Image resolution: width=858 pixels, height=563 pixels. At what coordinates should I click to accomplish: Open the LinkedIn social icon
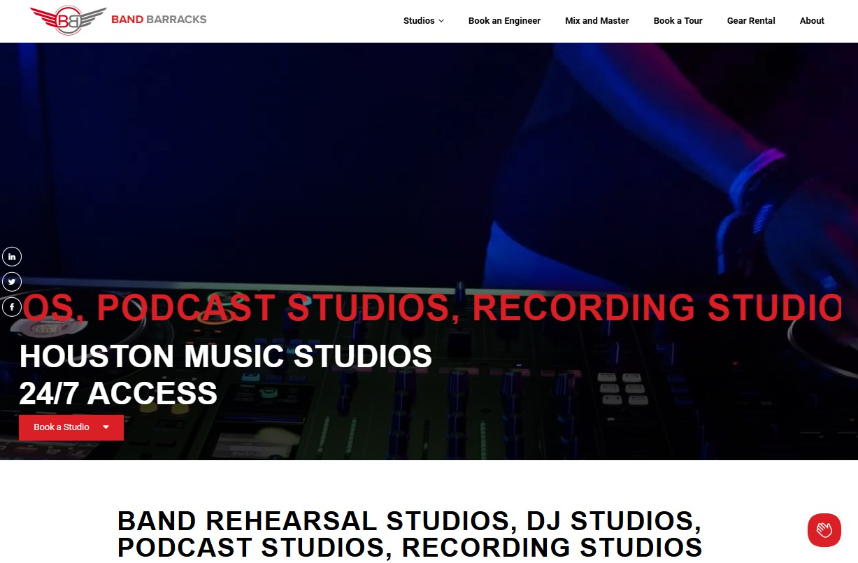11,256
